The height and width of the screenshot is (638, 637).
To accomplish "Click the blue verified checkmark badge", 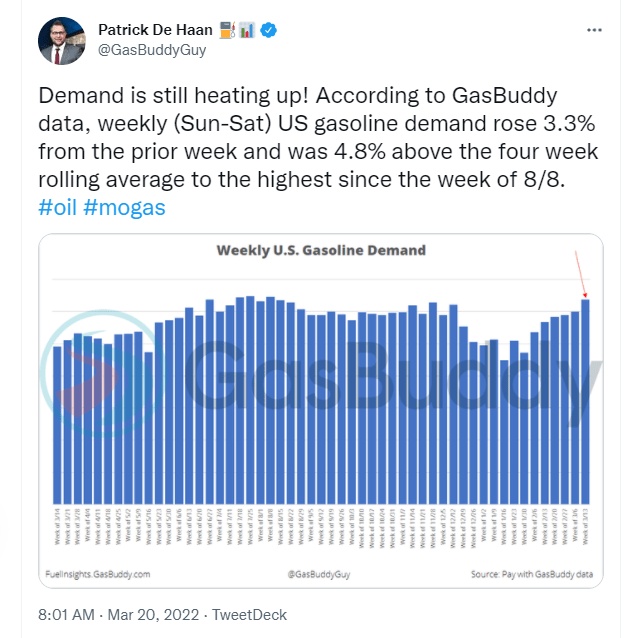I will [269, 30].
